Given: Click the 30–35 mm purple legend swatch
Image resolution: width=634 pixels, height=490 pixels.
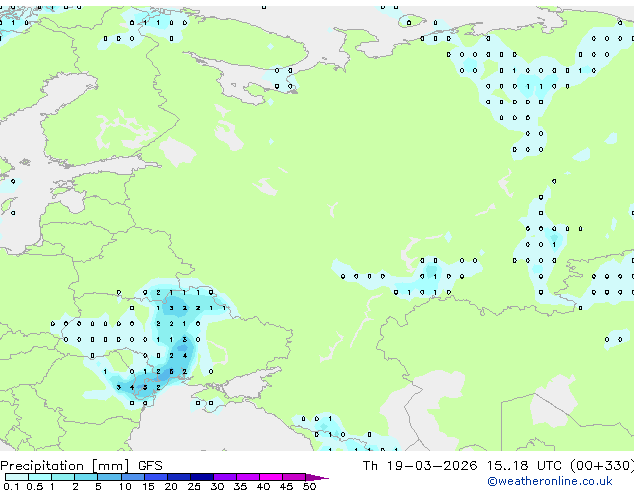Looking at the screenshot, I should 224,477.
